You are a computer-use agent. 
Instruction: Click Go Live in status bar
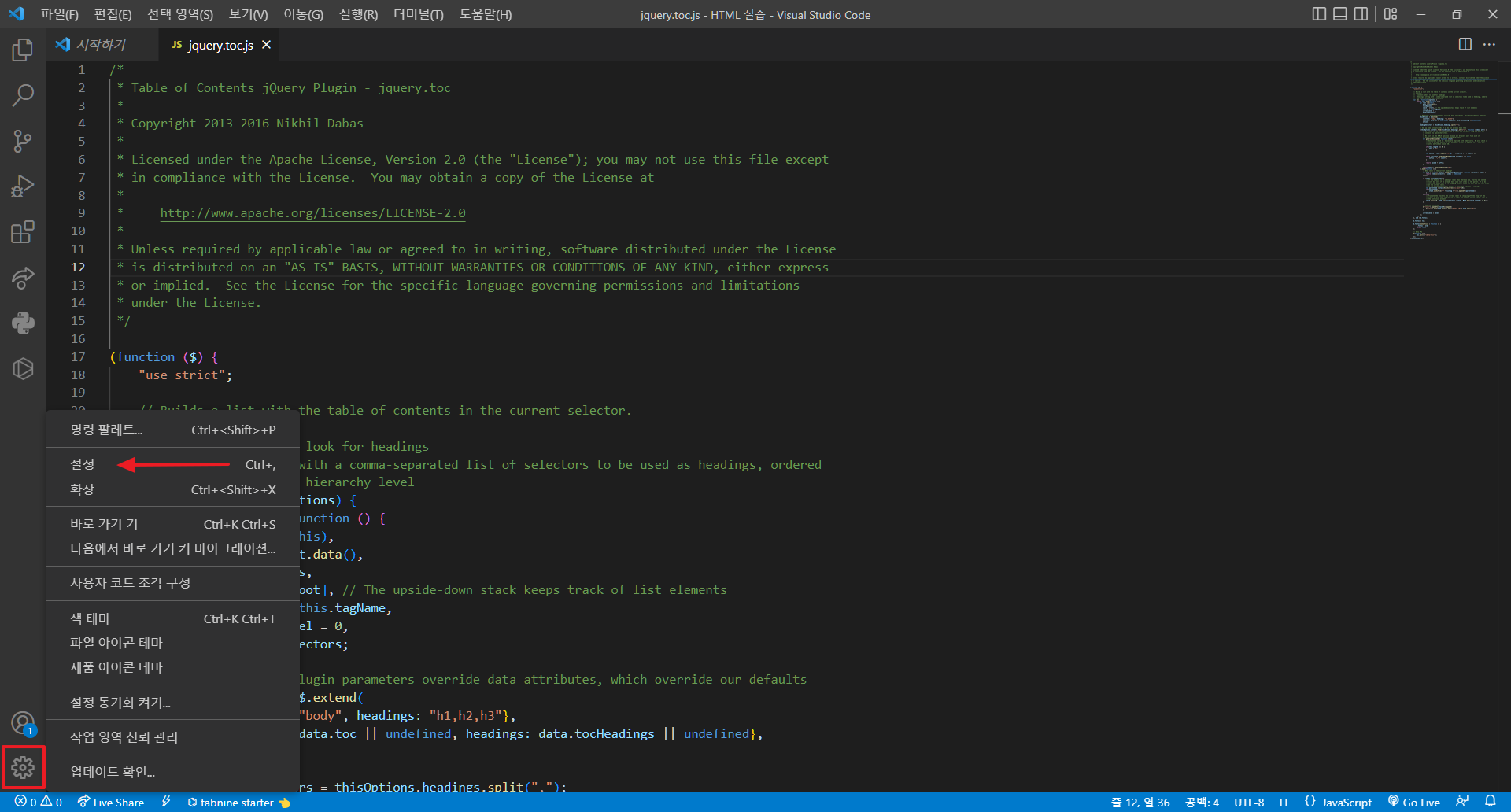(1414, 802)
